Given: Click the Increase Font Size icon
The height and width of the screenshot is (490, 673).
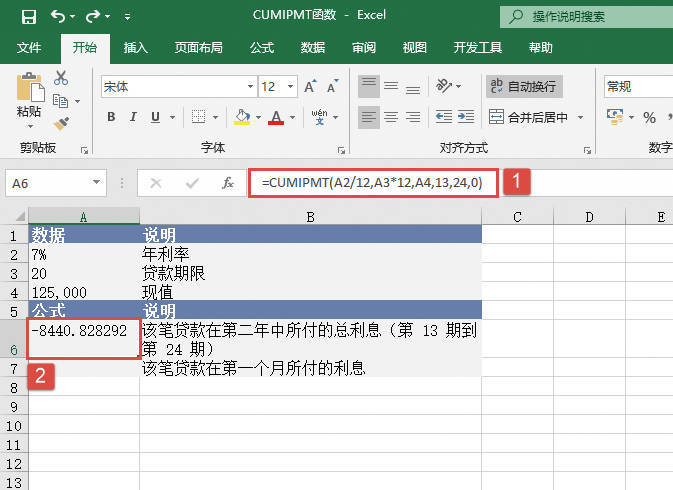Looking at the screenshot, I should [x=311, y=87].
